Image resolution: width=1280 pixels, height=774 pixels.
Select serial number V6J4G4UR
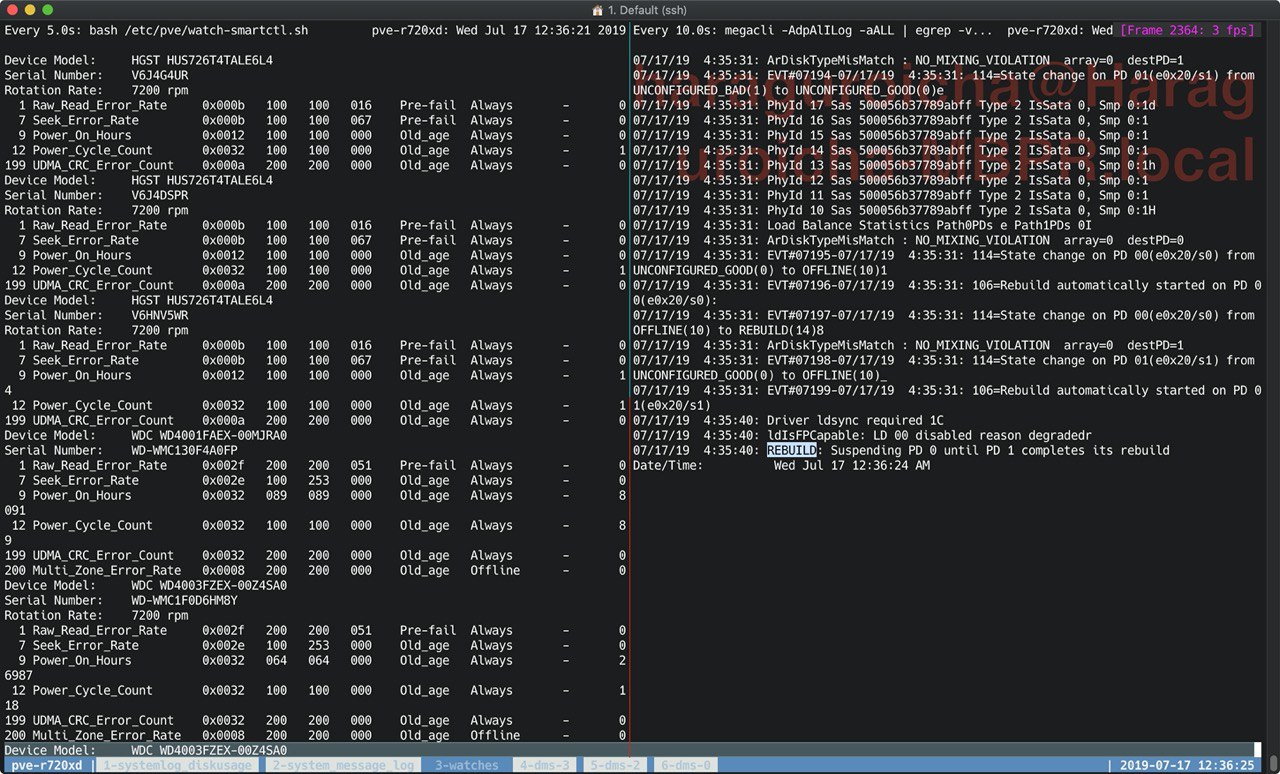[160, 75]
